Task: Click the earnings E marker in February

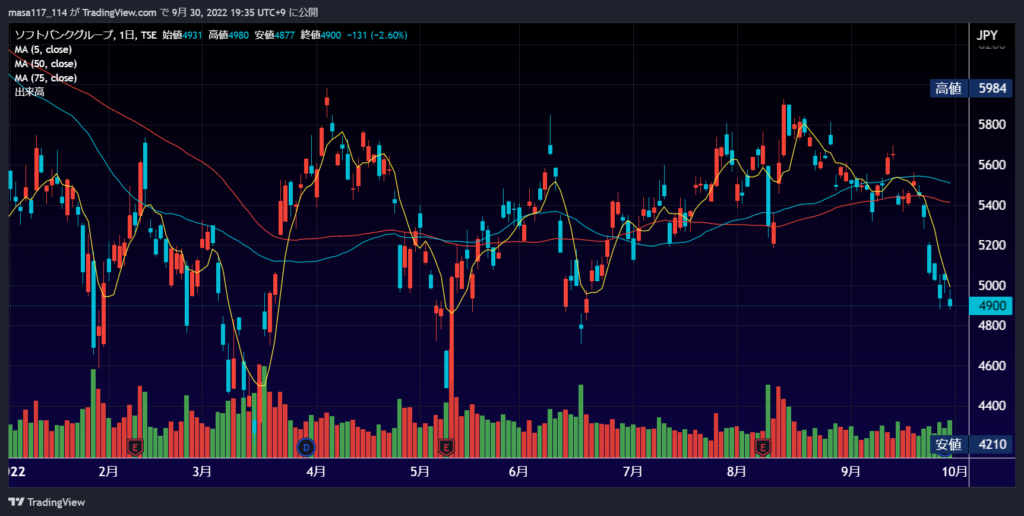Action: tap(136, 447)
